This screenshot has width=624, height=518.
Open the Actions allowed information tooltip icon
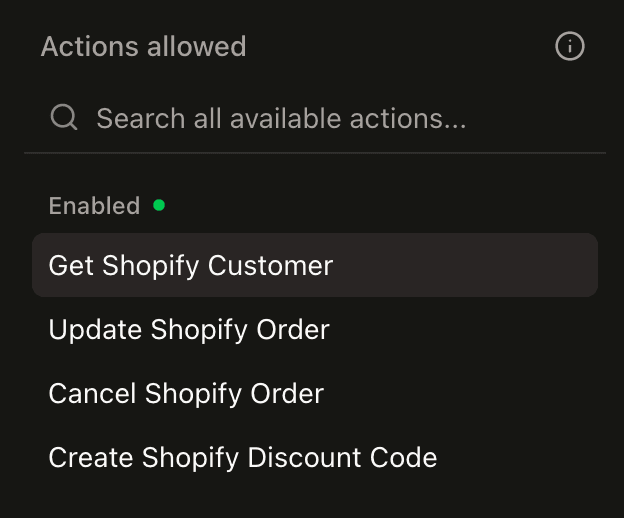570,46
